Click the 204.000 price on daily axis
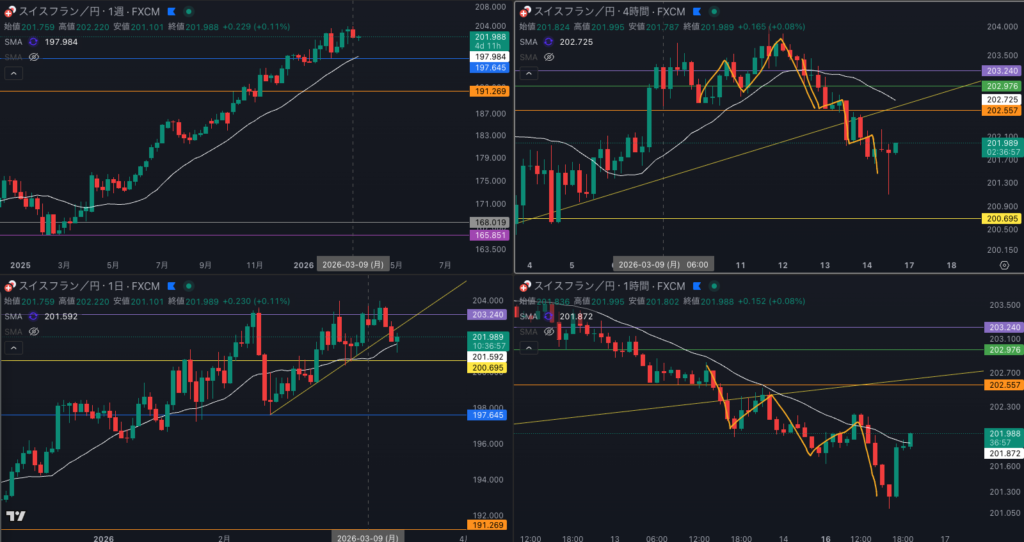1024x542 pixels. coord(487,301)
